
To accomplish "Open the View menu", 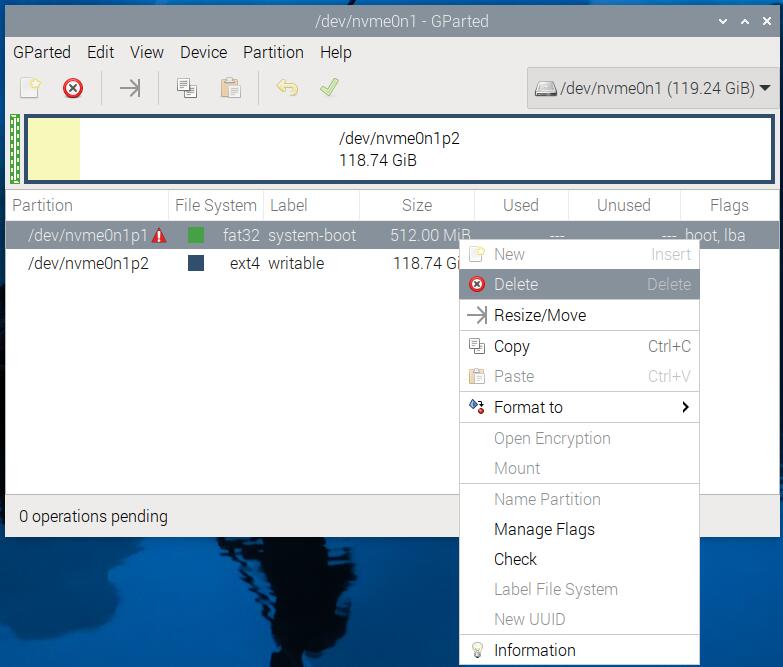I will (147, 52).
